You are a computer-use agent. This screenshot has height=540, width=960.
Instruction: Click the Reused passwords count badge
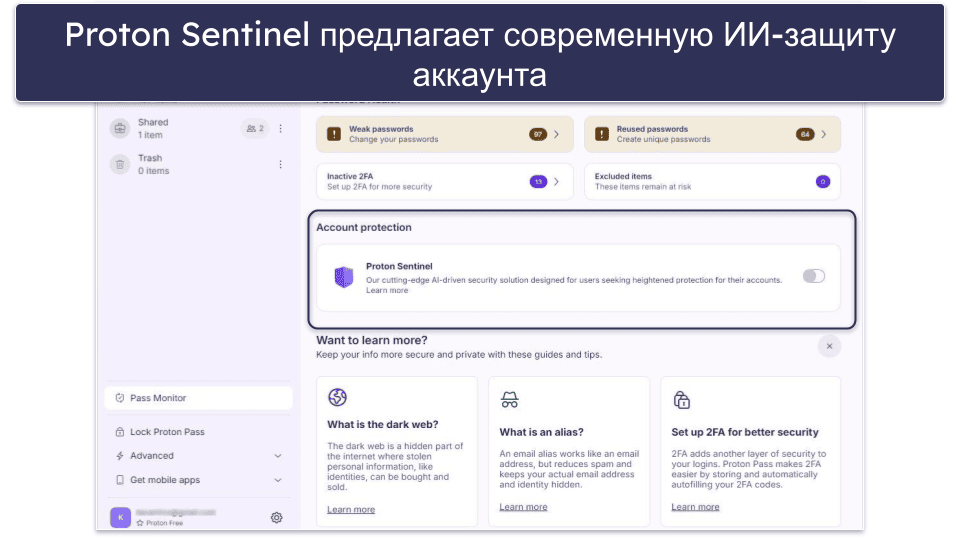805,134
